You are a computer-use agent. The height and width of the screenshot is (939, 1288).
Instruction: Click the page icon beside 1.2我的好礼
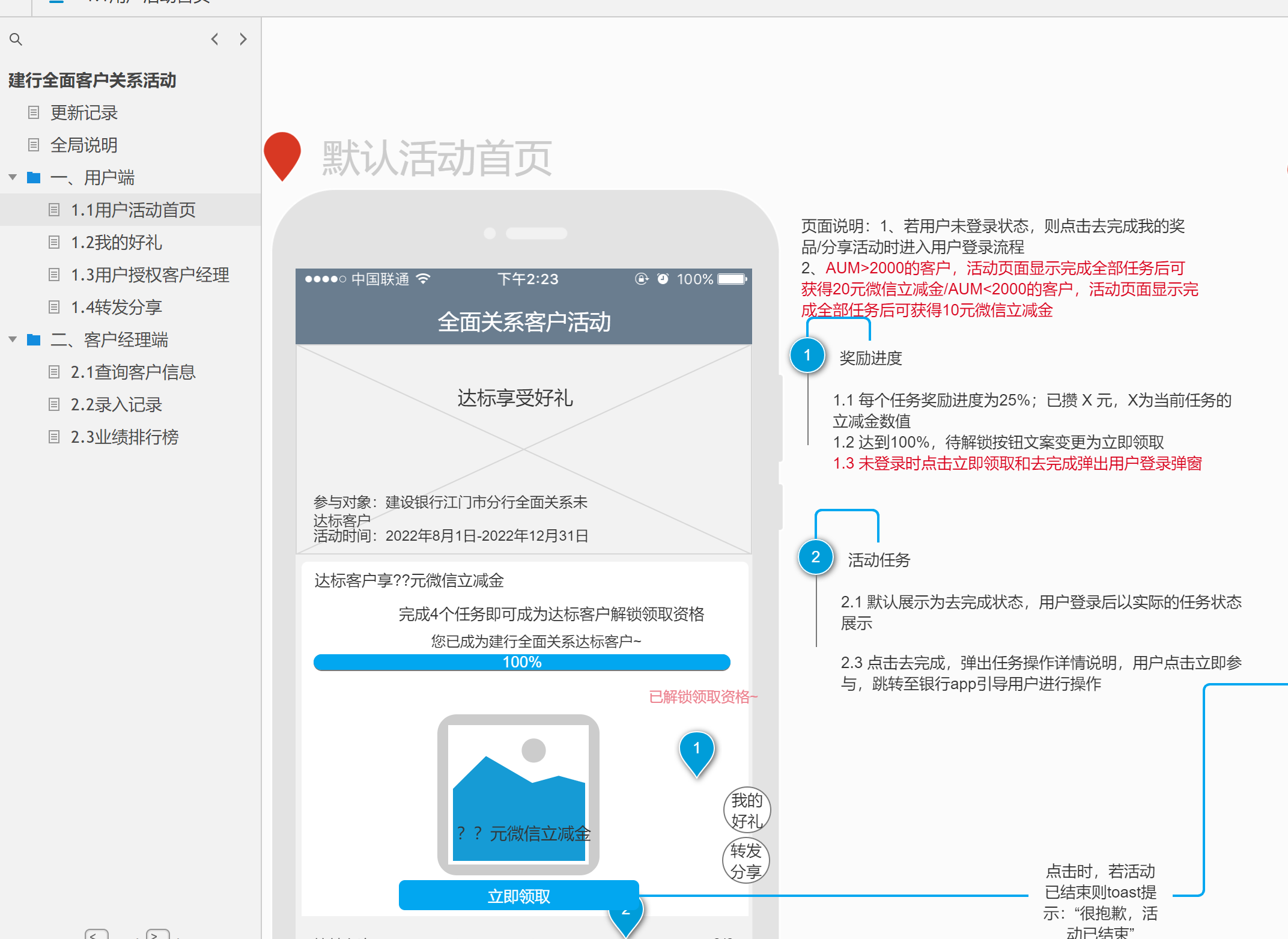[x=54, y=242]
